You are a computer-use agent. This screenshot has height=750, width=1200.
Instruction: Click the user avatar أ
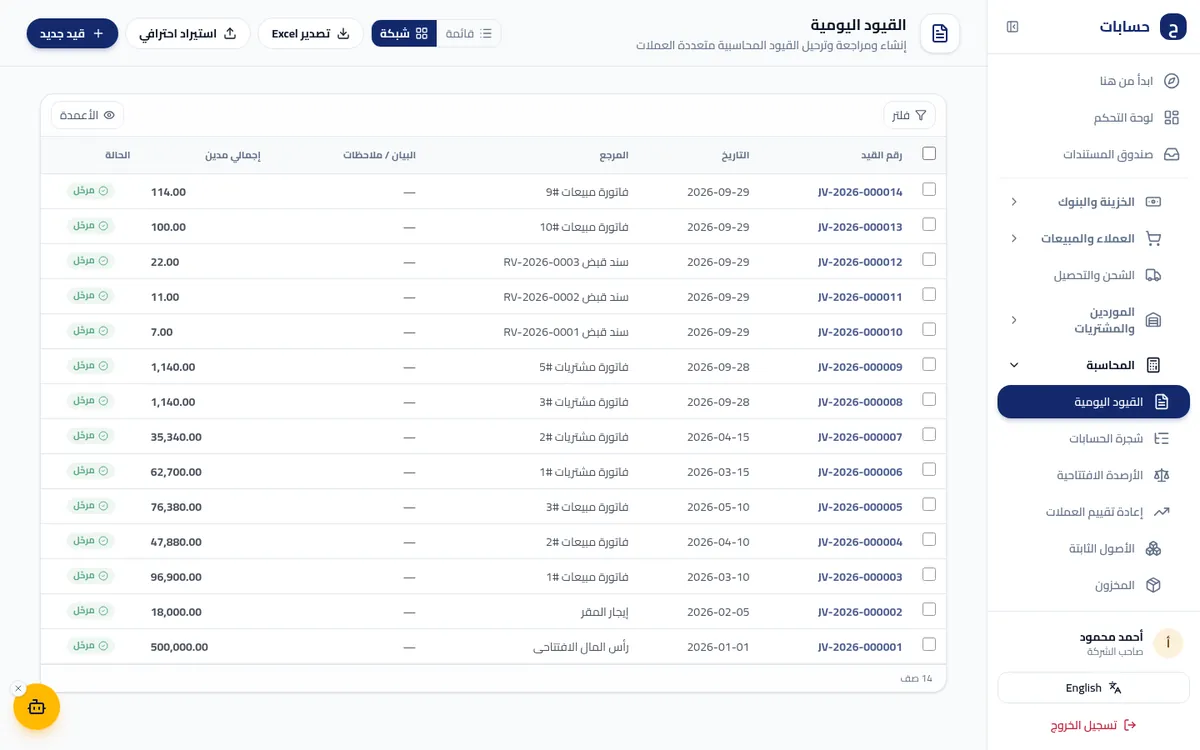point(1168,643)
